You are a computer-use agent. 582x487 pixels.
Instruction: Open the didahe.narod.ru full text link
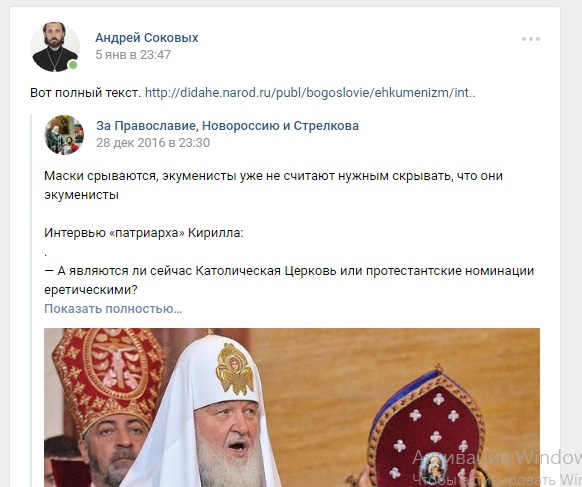[x=310, y=92]
